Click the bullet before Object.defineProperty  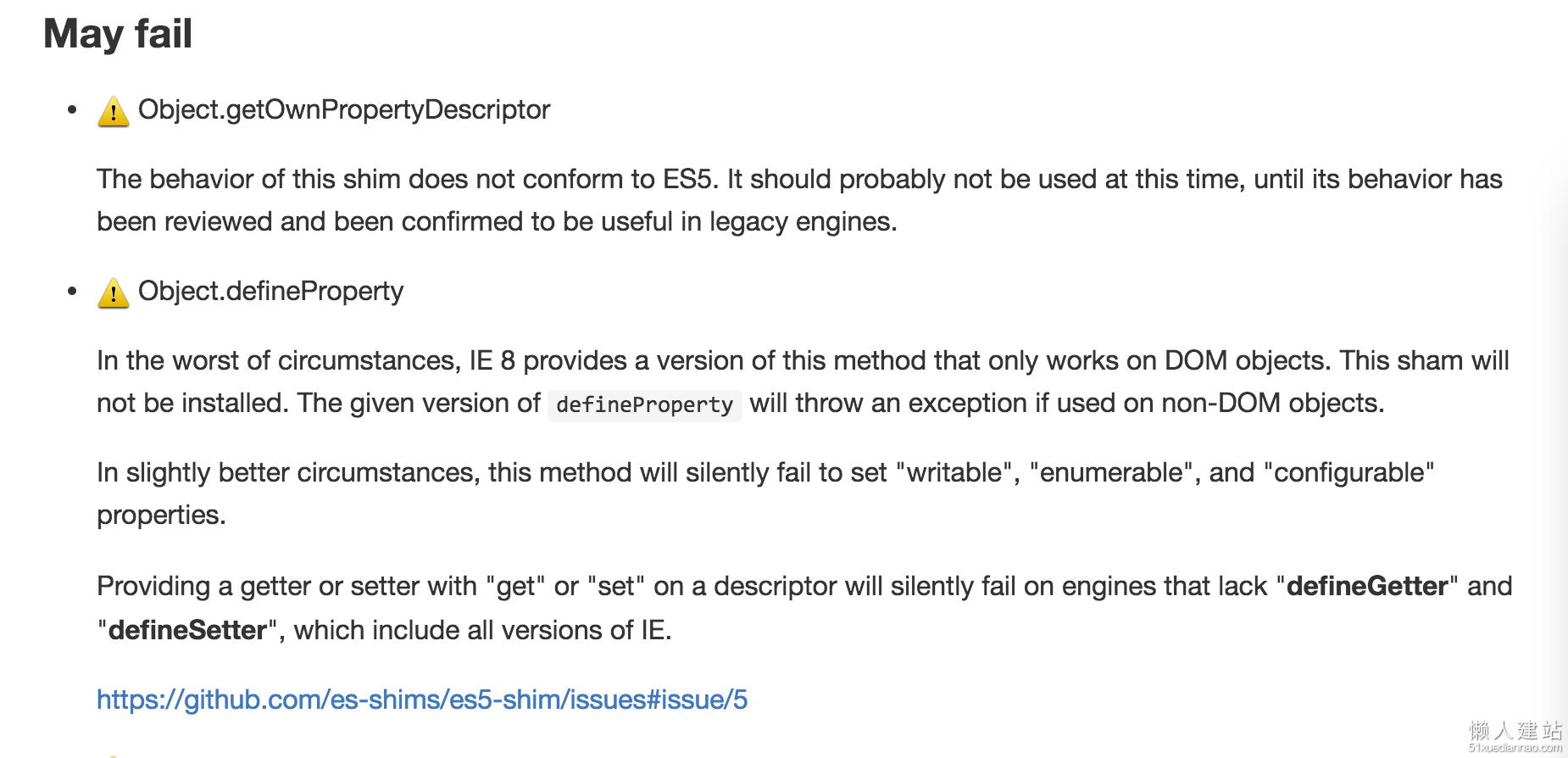[x=72, y=291]
